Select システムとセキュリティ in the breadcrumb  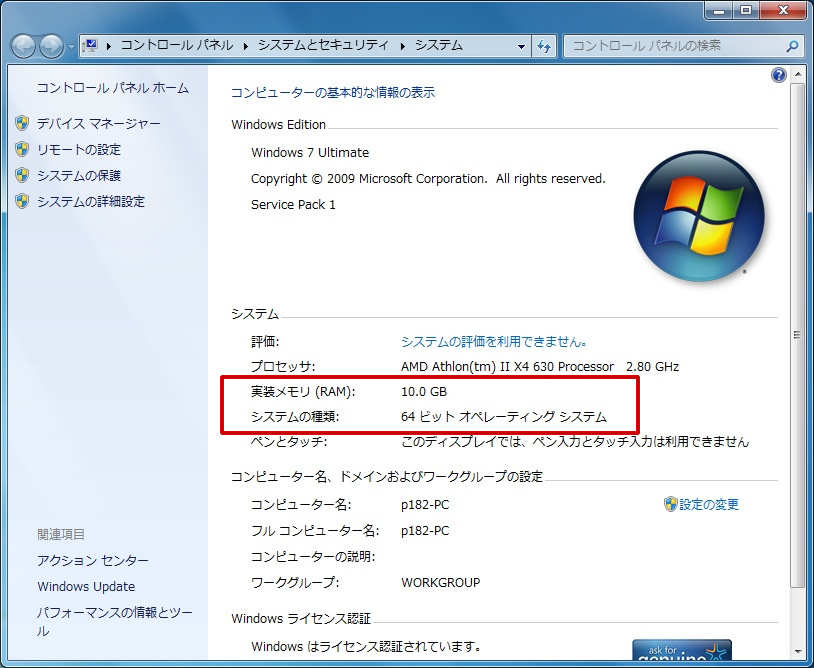[323, 46]
